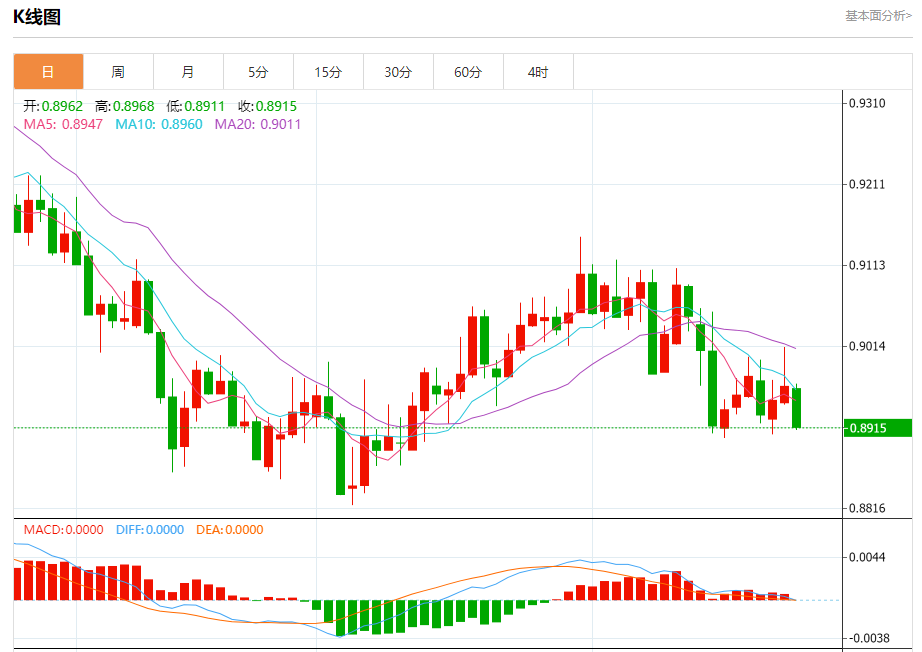Select the 日 daily chart tab
This screenshot has width=922, height=652.
(48, 72)
